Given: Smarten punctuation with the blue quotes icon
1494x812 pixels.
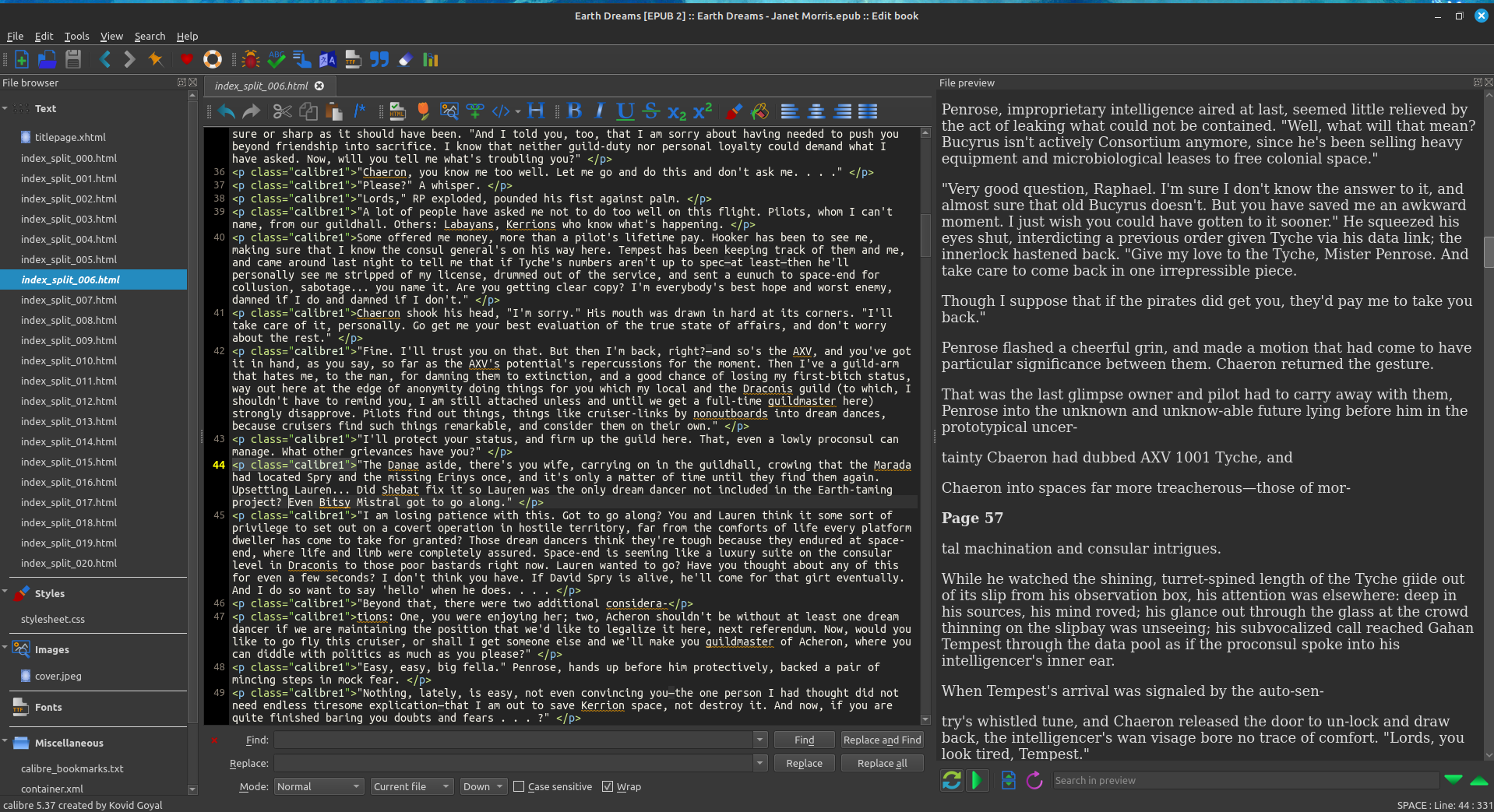Looking at the screenshot, I should pyautogui.click(x=379, y=59).
